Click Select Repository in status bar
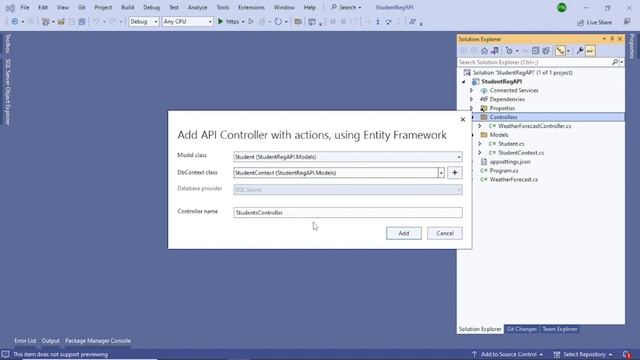This screenshot has height=360, width=640. point(583,354)
